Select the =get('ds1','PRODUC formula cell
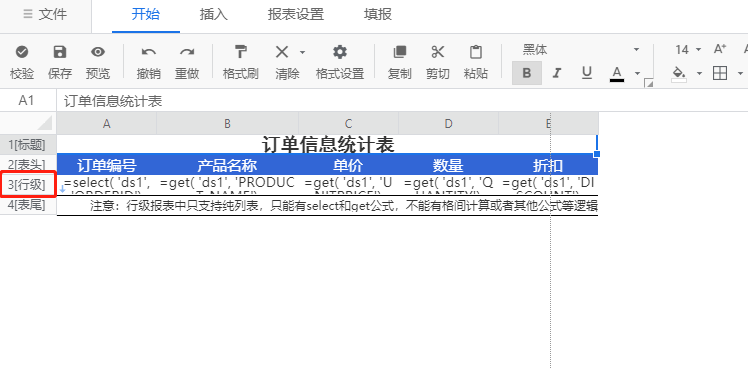748x369 pixels. 228,185
